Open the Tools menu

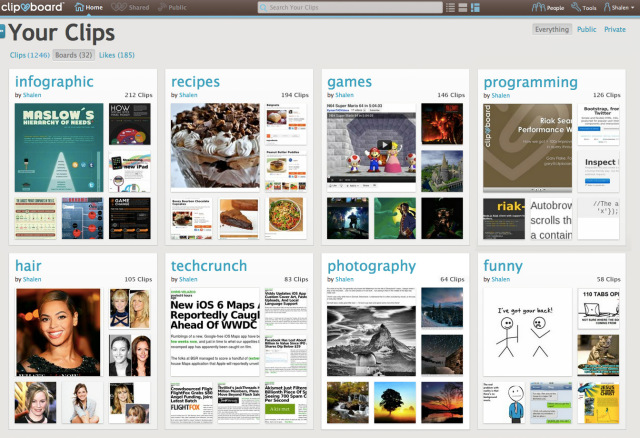tap(584, 7)
